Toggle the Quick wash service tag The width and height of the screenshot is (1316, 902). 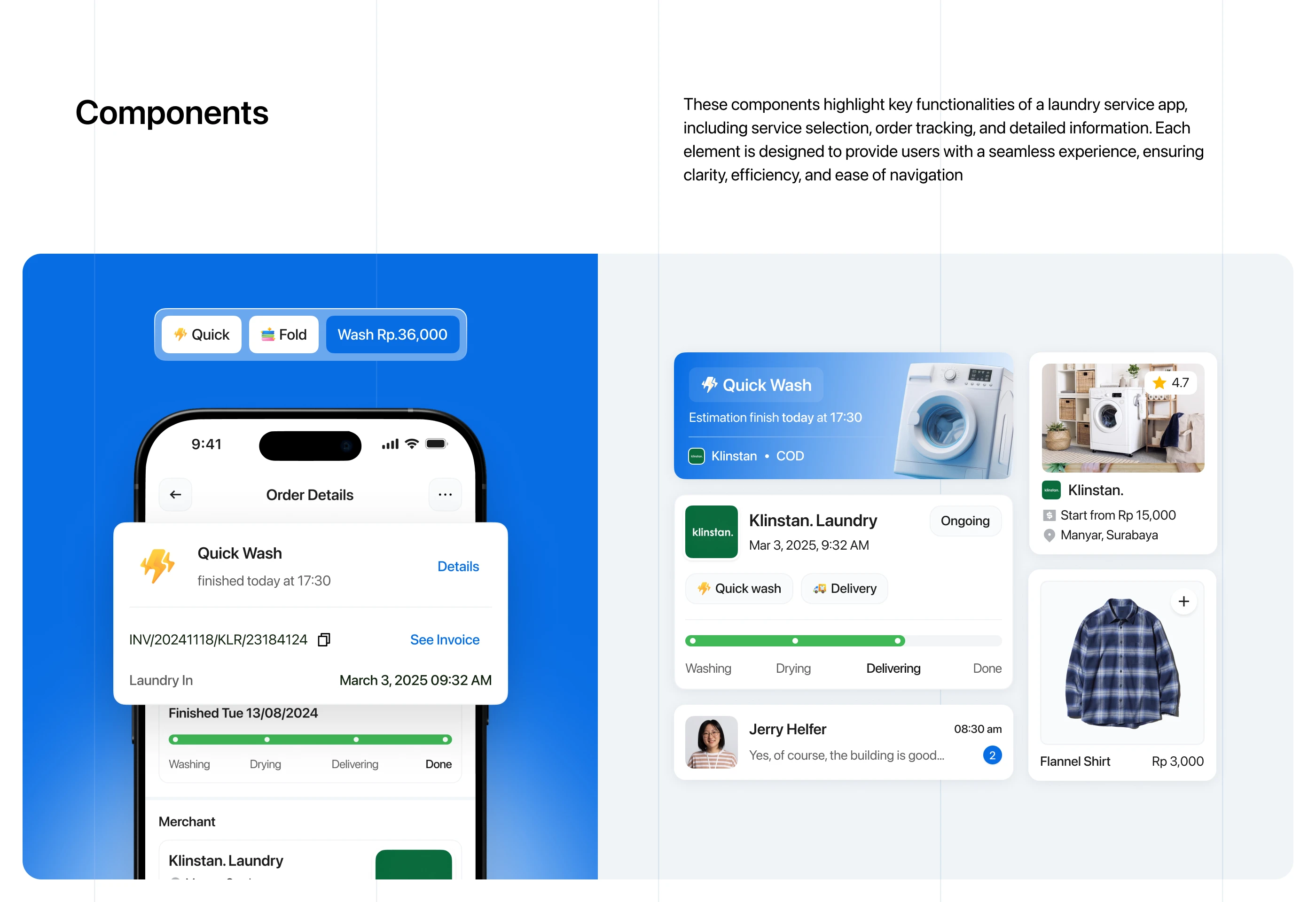(739, 589)
